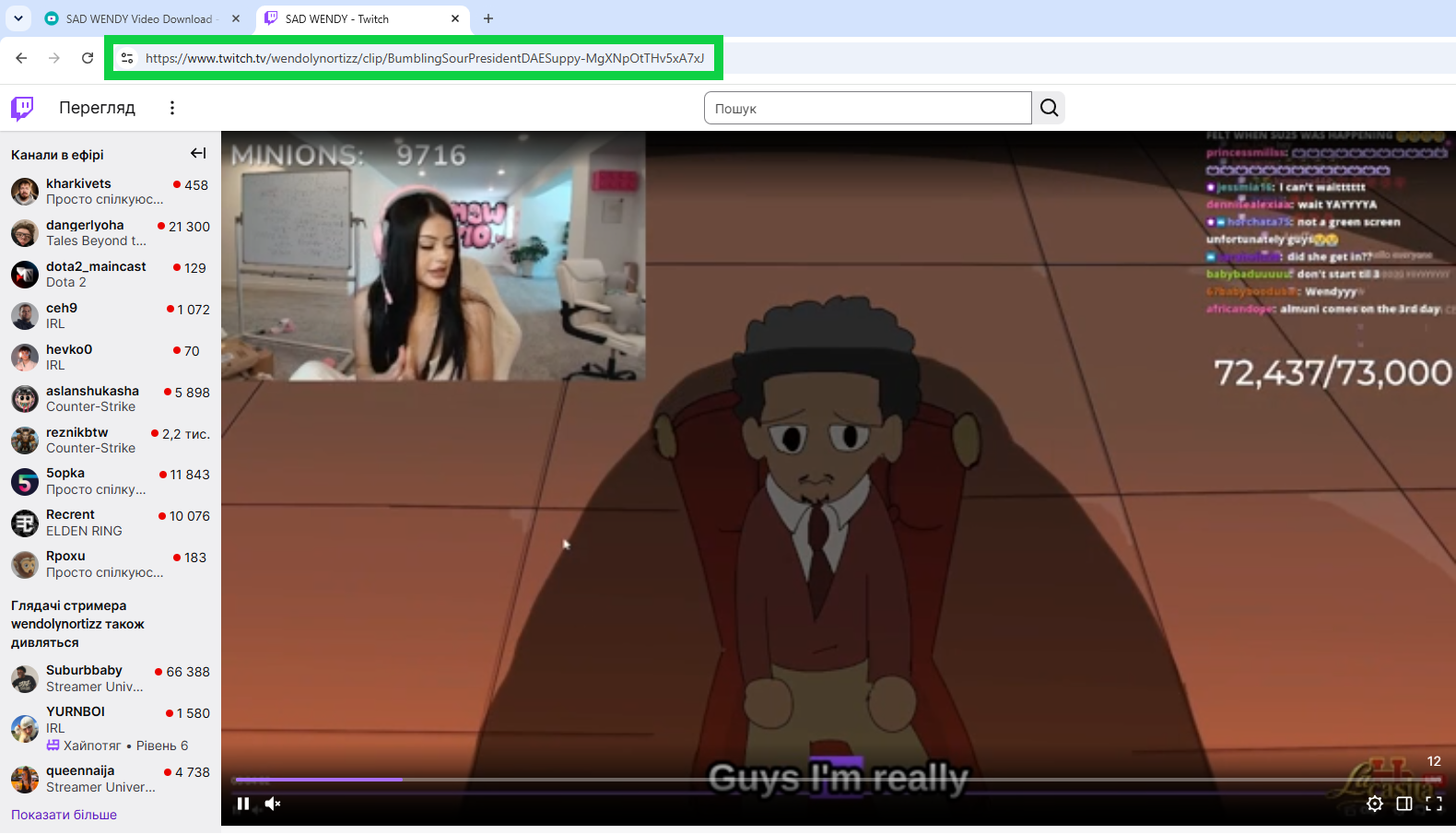Collapse the live channels sidebar arrow

point(198,154)
